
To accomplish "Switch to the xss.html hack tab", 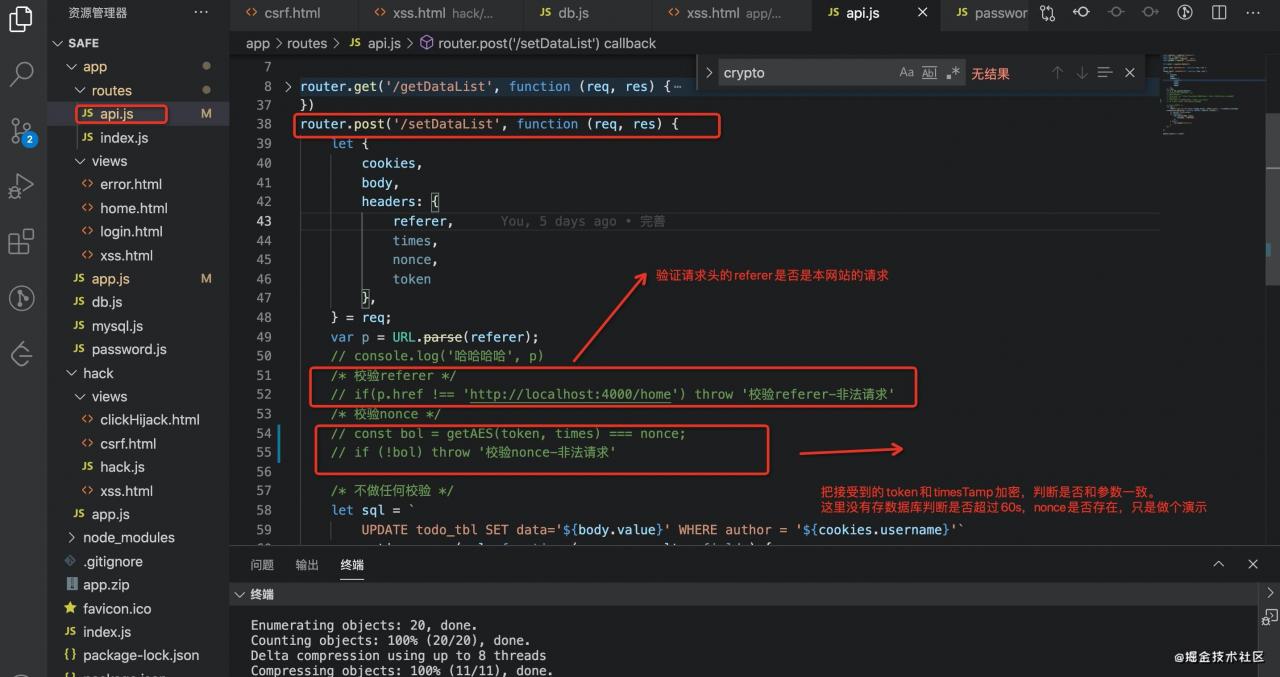I will [441, 13].
